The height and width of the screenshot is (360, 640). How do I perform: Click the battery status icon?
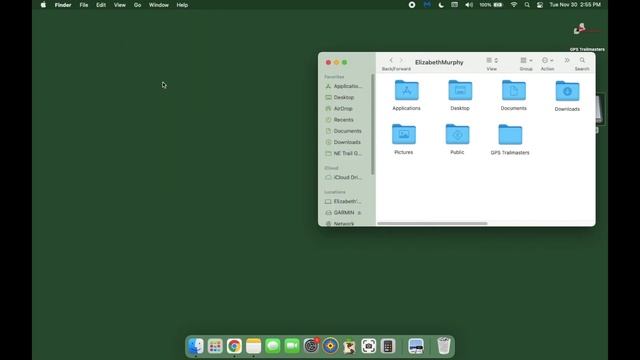point(491,5)
